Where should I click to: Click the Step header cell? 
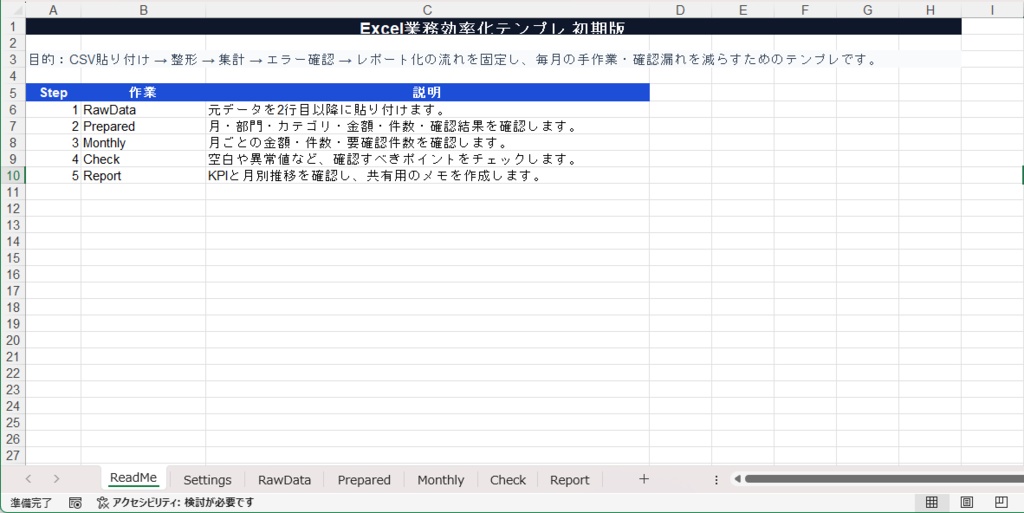coord(53,93)
